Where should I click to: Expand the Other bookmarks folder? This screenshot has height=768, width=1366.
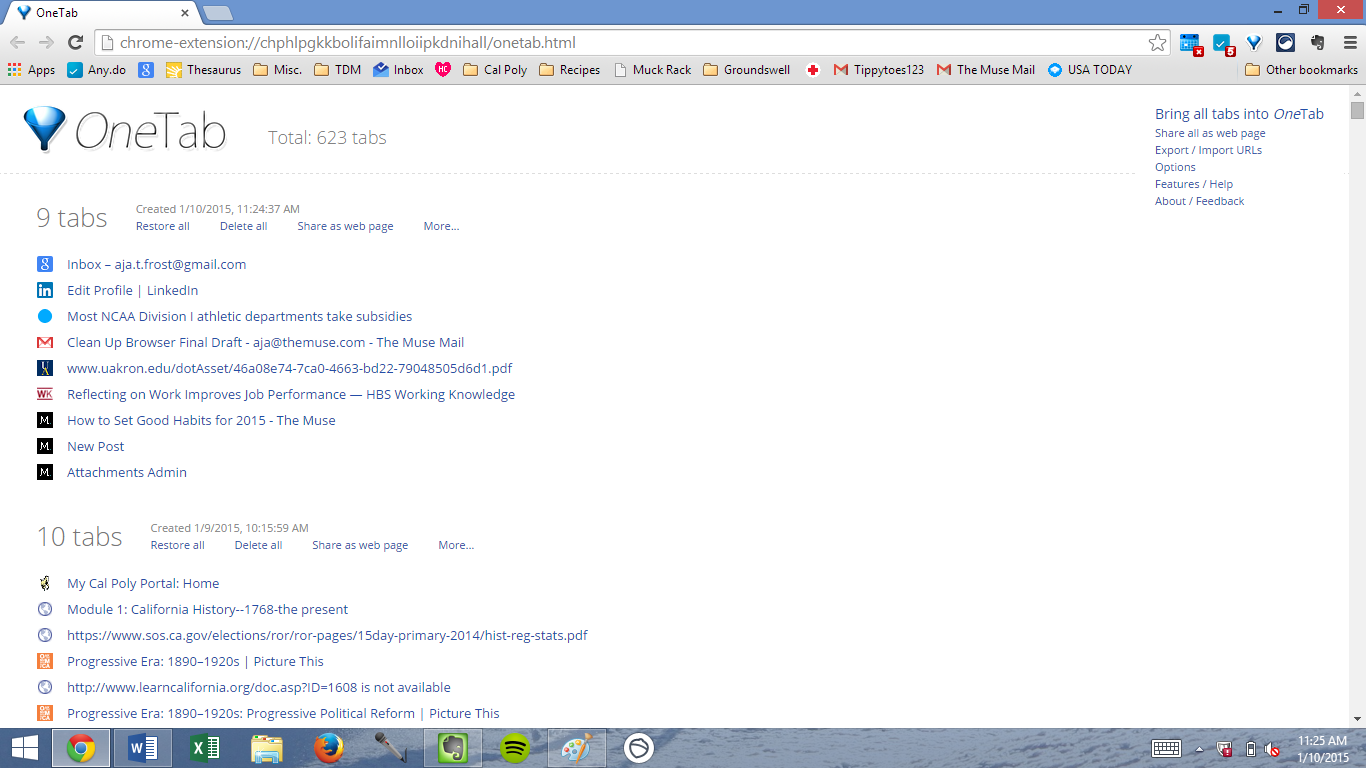[x=1301, y=70]
